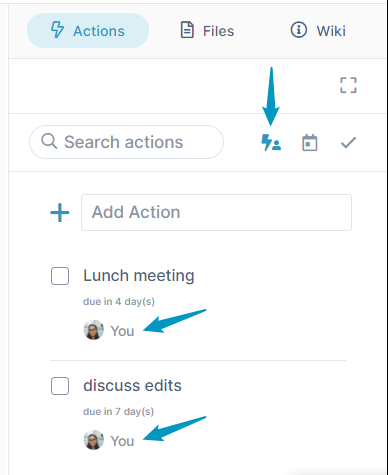
Task: Click the lightning bolt icon in Actions tab
Action: (x=57, y=30)
